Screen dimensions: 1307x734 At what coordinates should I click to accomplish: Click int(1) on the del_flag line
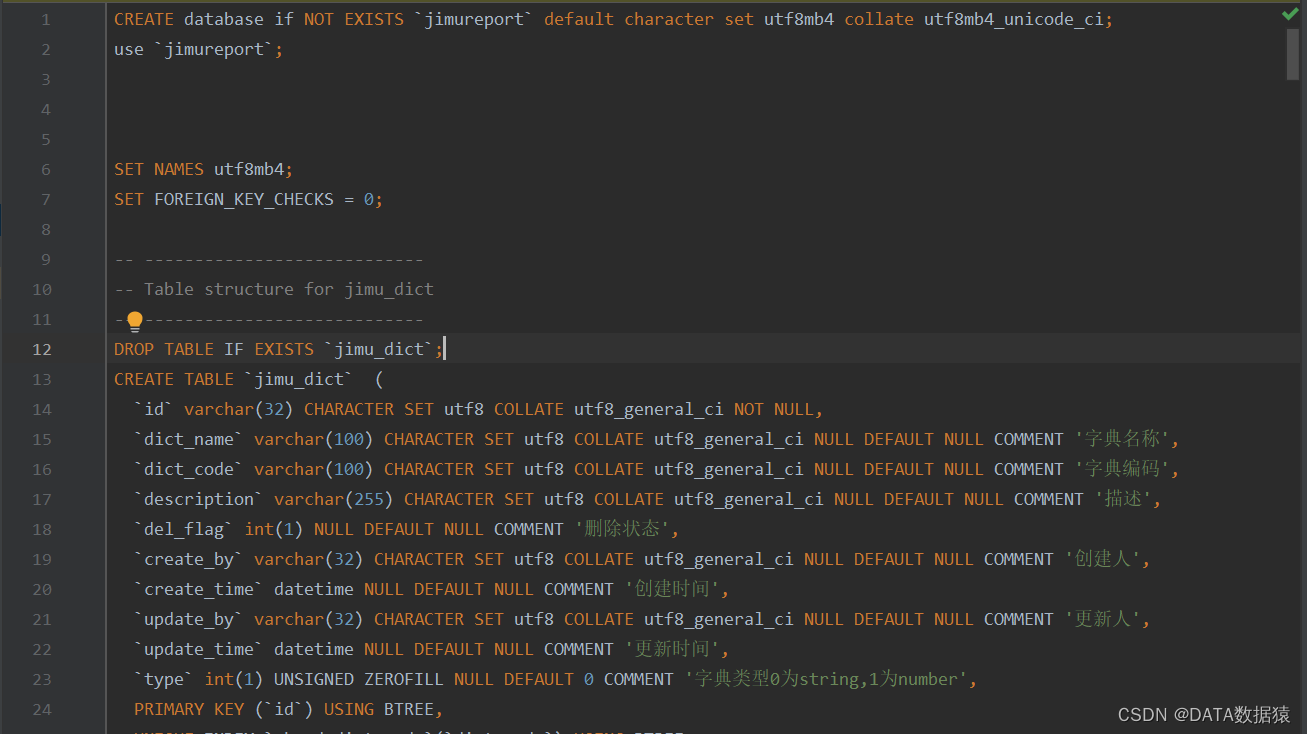coord(274,529)
